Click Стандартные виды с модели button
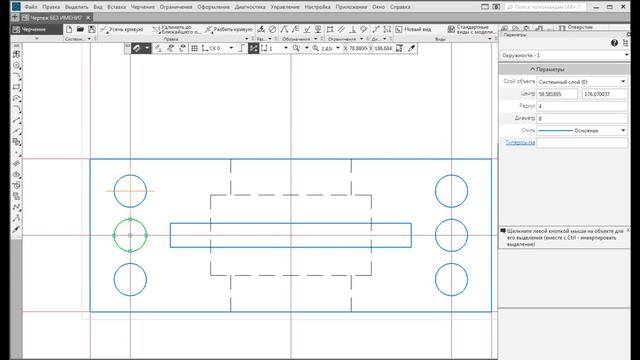The width and height of the screenshot is (640, 360). pos(472,29)
